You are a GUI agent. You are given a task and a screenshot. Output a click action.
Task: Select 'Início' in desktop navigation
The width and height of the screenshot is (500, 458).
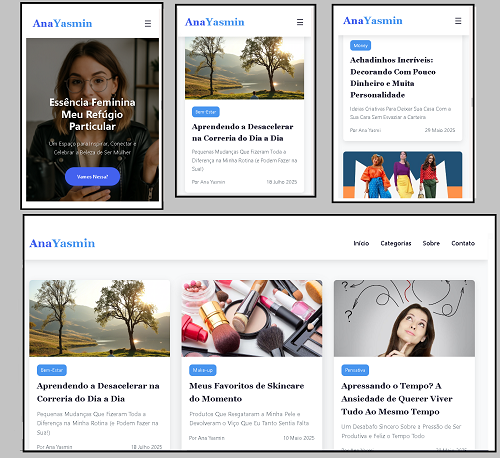(x=361, y=243)
